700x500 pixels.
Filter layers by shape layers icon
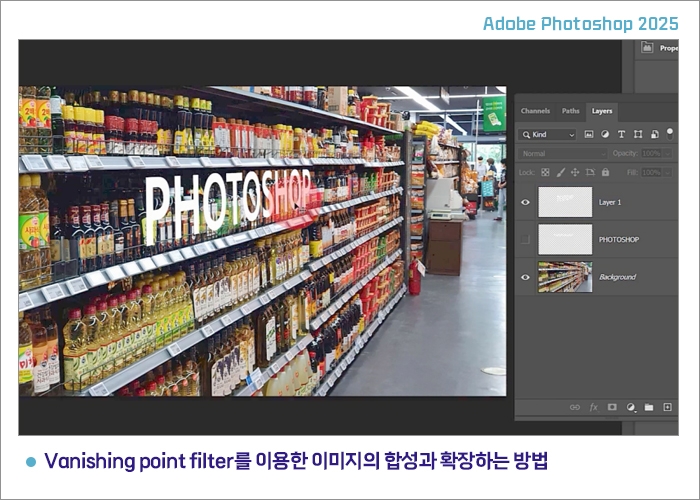638,134
